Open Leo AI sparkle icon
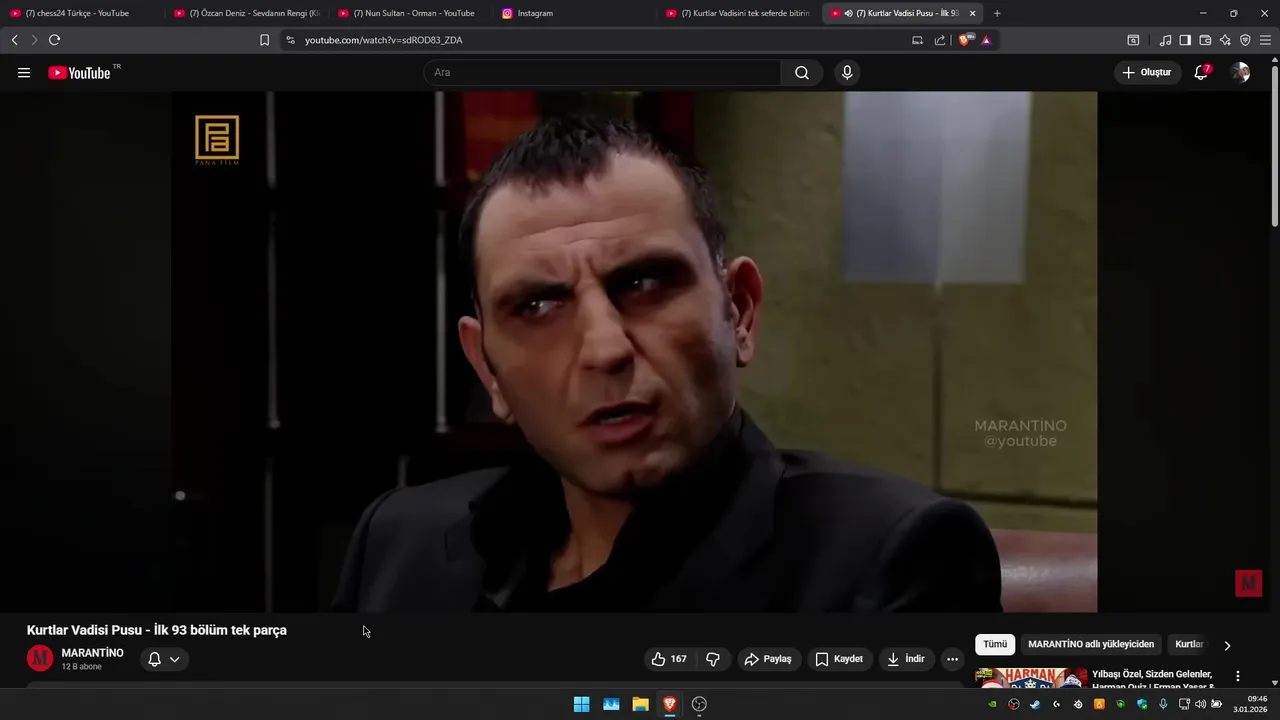 tap(1225, 40)
